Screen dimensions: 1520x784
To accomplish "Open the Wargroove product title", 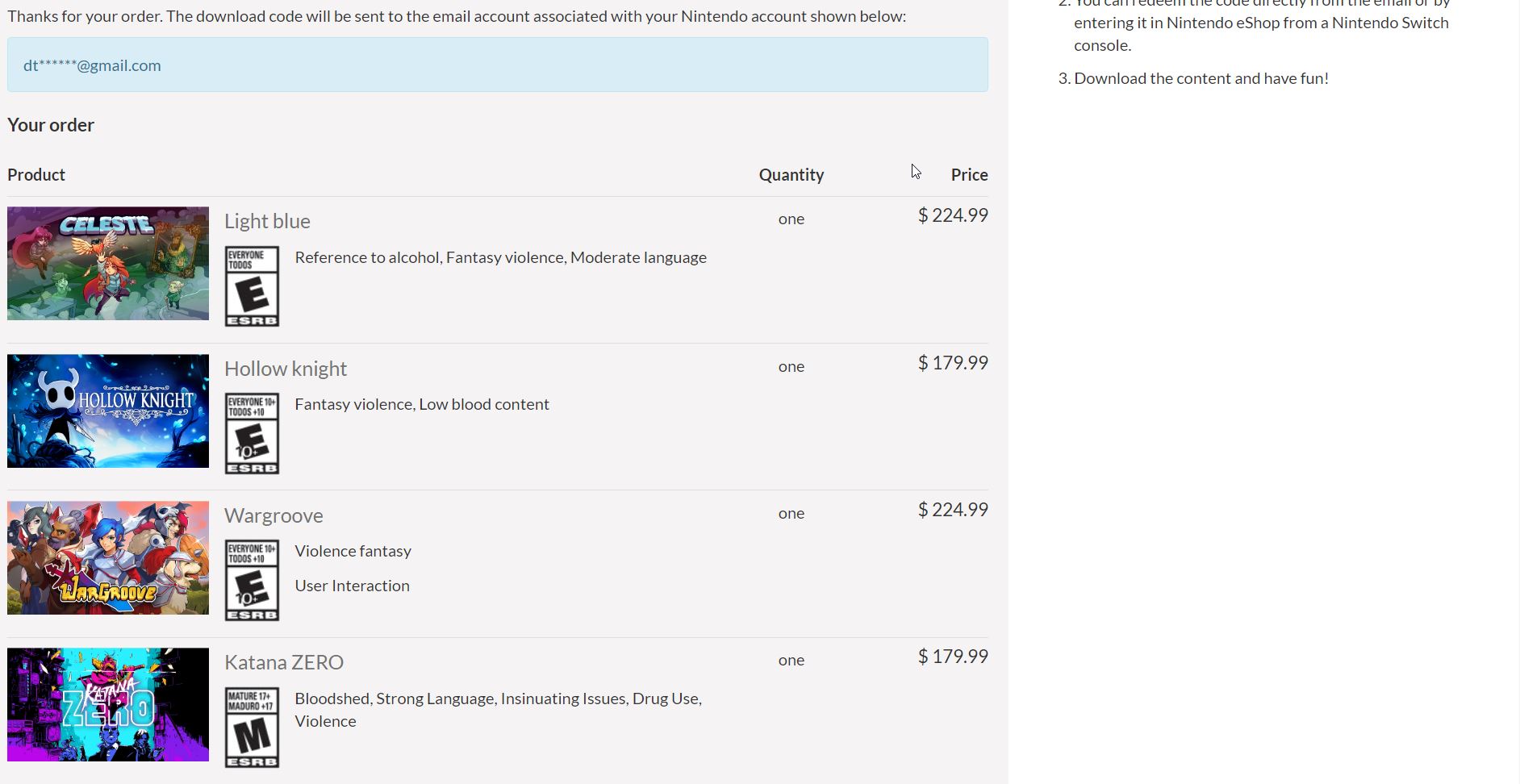I will [274, 515].
